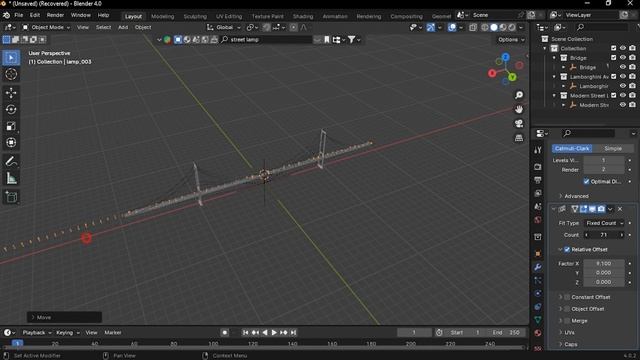This screenshot has height=360, width=640.
Task: Enable the Constant Offset checkbox
Action: pyautogui.click(x=567, y=297)
